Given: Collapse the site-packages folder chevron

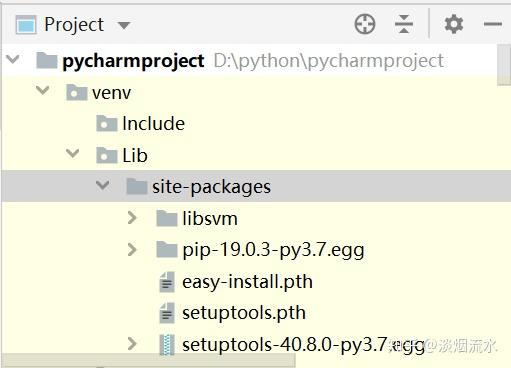Looking at the screenshot, I should point(103,185).
